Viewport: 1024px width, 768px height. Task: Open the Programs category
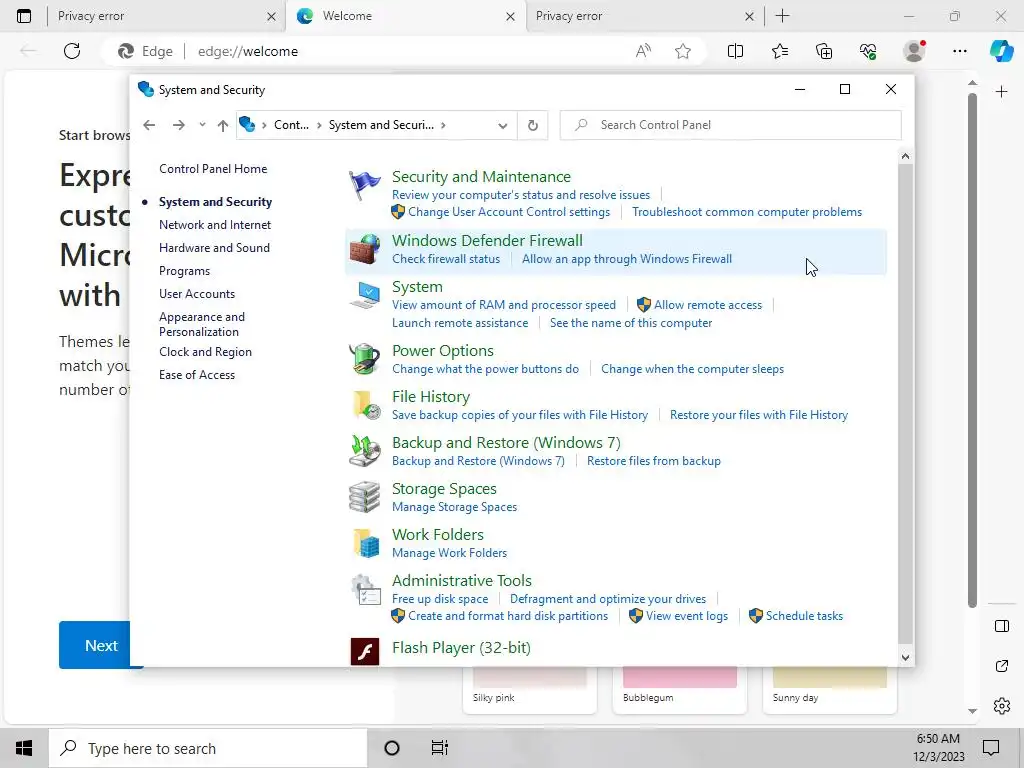coord(184,271)
